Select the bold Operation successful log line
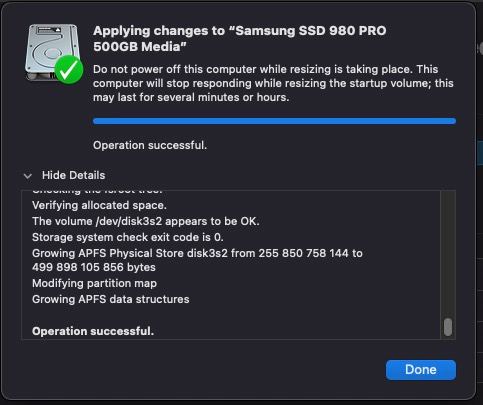Viewport: 483px width, 405px height. 93,331
